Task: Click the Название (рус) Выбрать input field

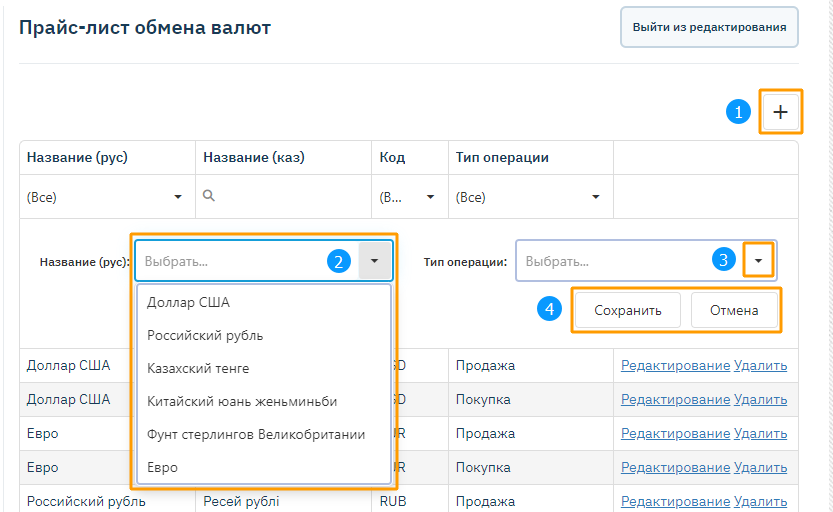Action: click(247, 261)
